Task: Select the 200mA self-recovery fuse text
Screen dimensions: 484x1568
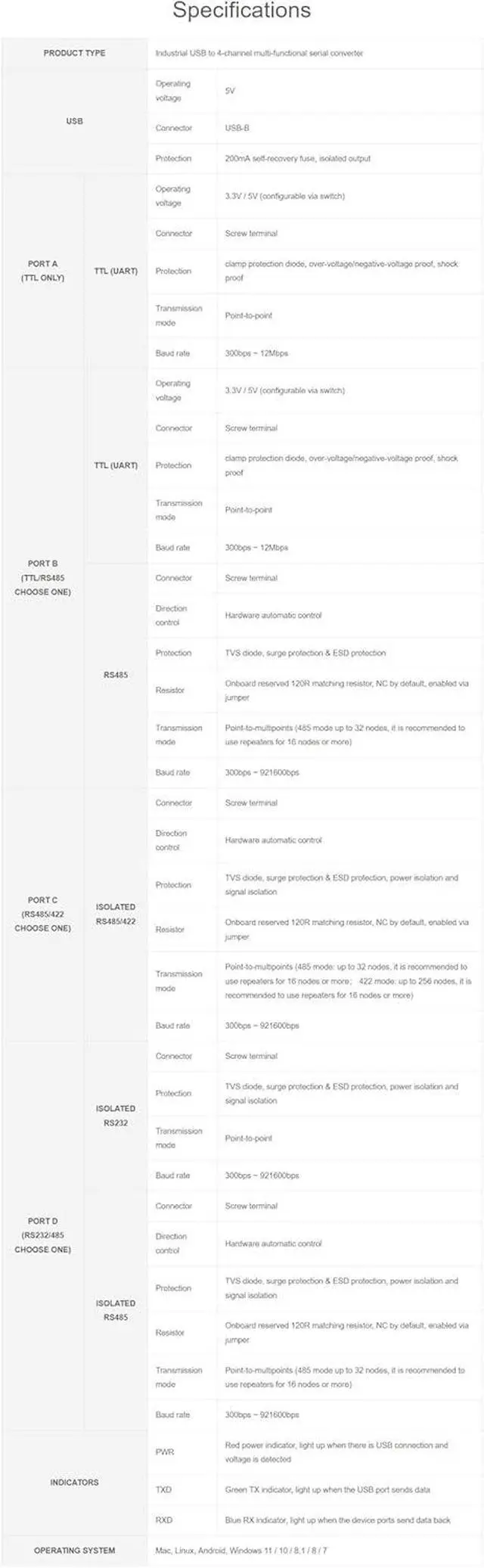Action: [297, 159]
